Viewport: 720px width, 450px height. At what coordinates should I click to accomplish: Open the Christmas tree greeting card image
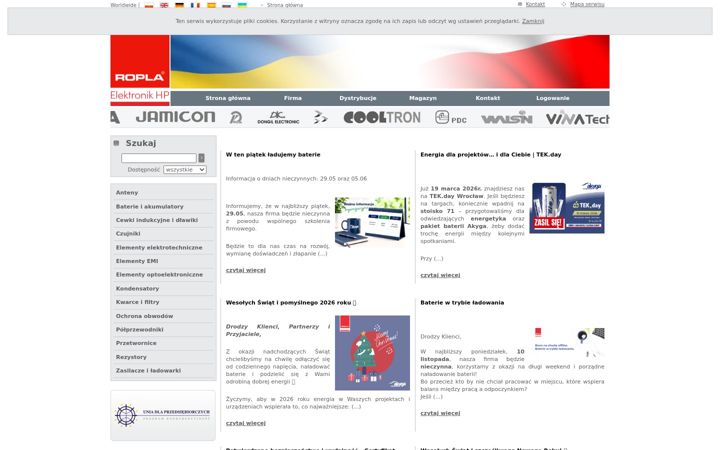372,353
